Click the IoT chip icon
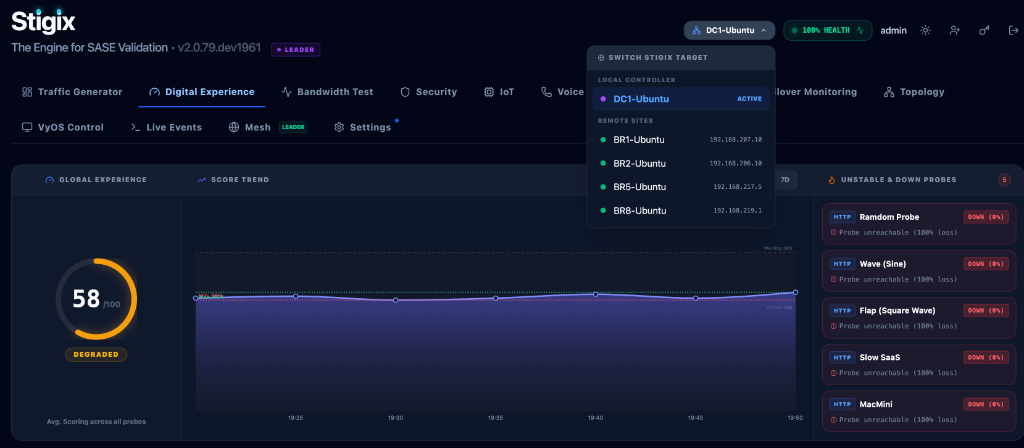Screen dimensions: 1024x448 pos(488,92)
